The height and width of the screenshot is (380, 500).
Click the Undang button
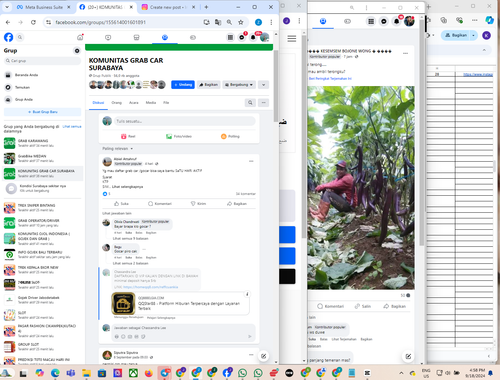click(x=183, y=85)
